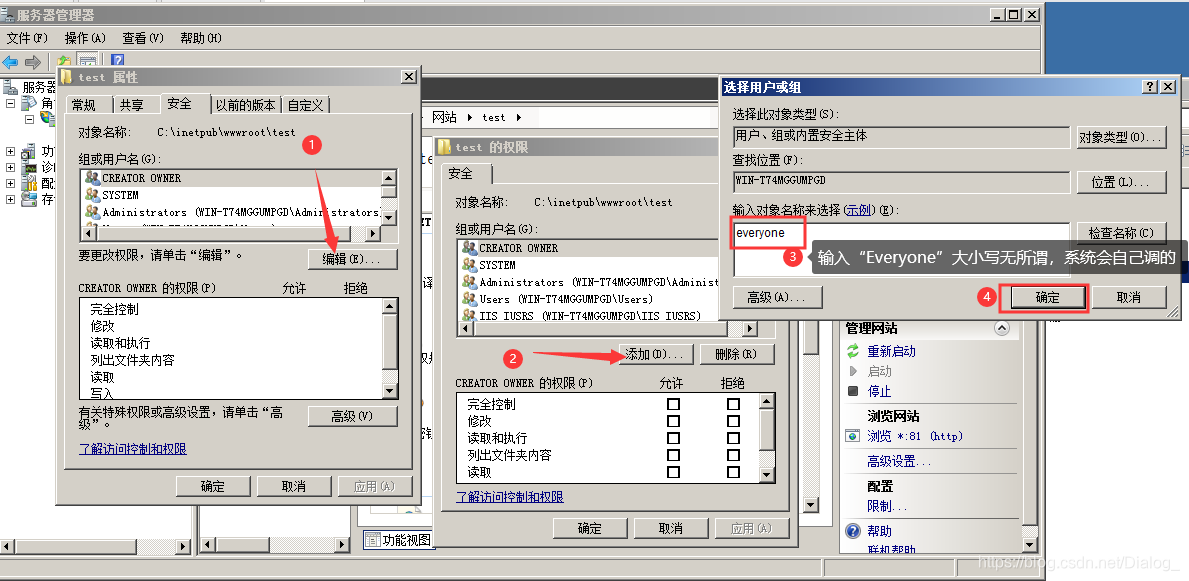
Task: Click the green restart icon beside 重新启动
Action: [x=853, y=351]
